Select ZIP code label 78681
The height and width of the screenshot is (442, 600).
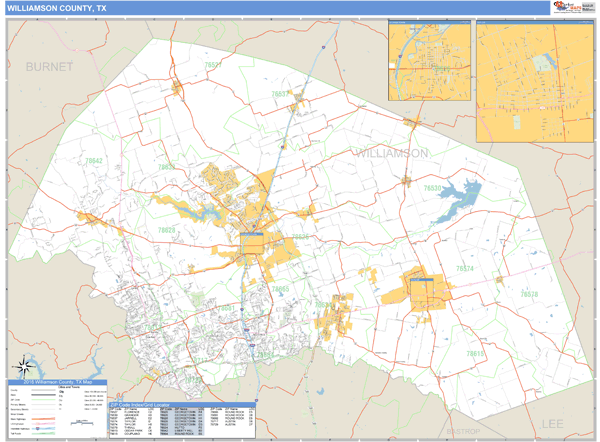point(226,308)
